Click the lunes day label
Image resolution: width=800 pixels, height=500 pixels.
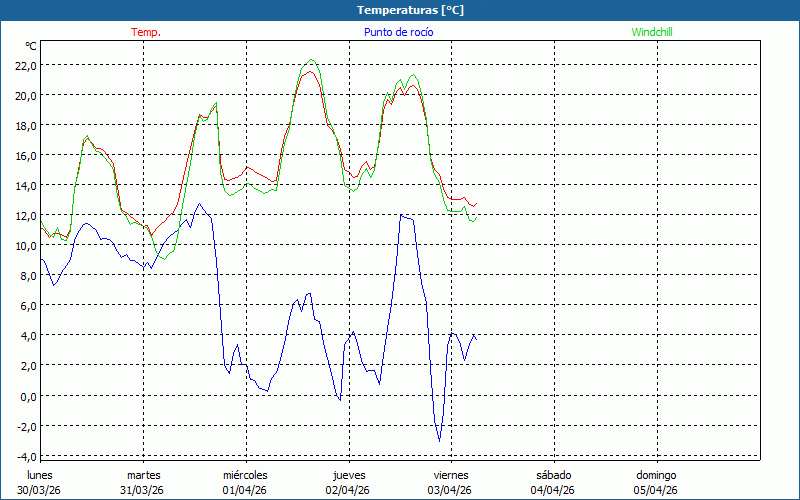tap(40, 475)
